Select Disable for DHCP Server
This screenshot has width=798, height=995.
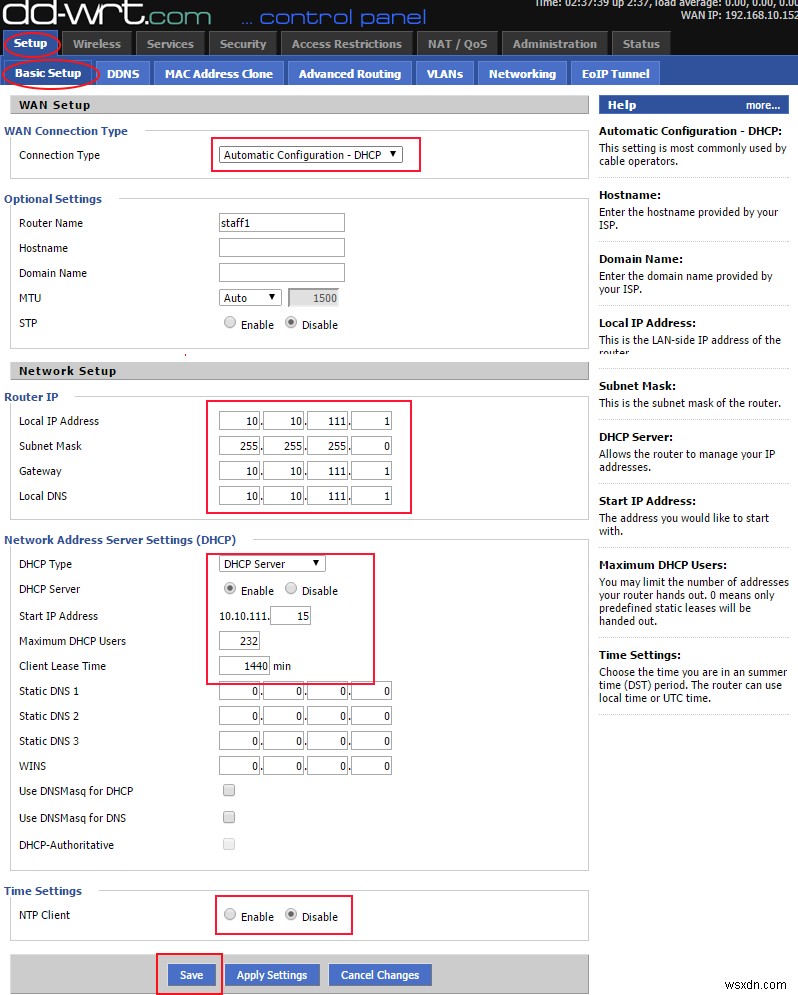(x=291, y=588)
